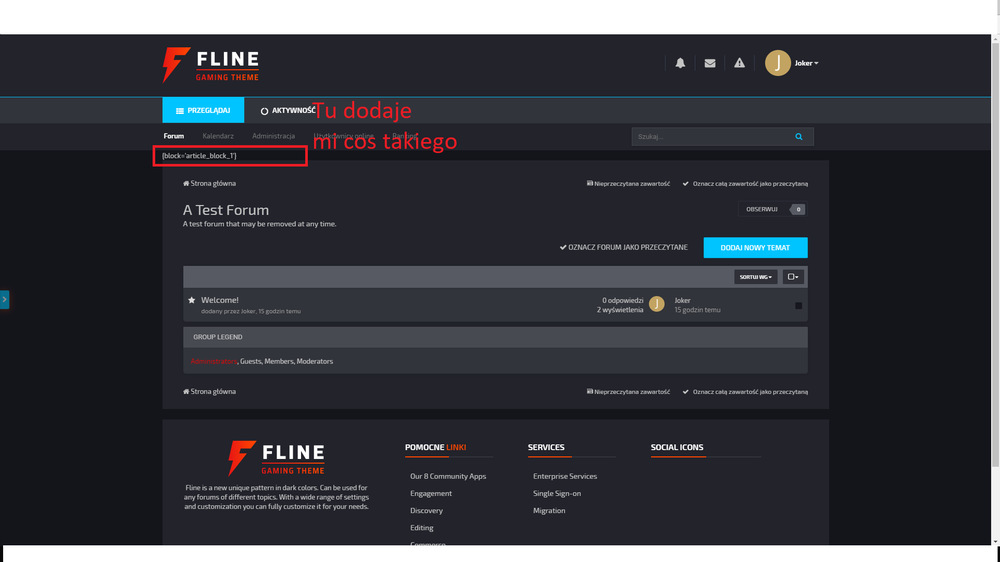Click the warning triangle reports icon
1000x562 pixels.
coord(739,63)
